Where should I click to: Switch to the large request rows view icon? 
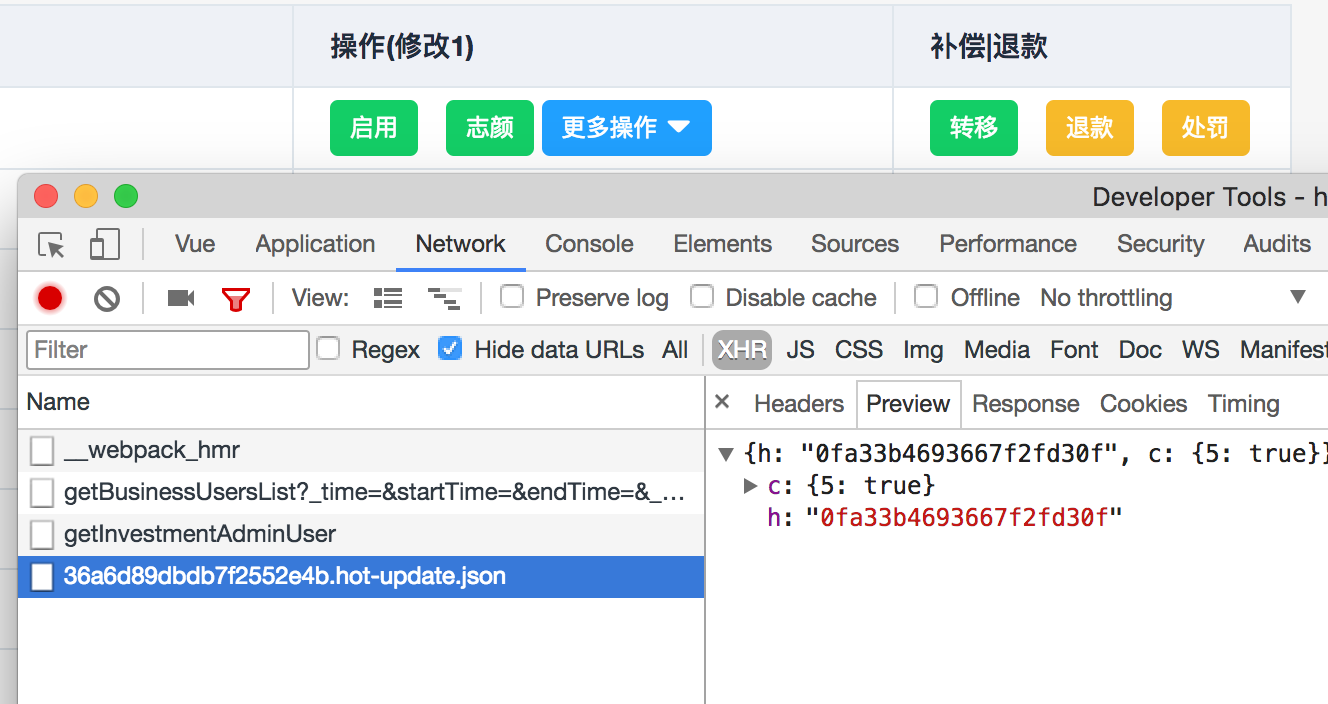pos(387,298)
